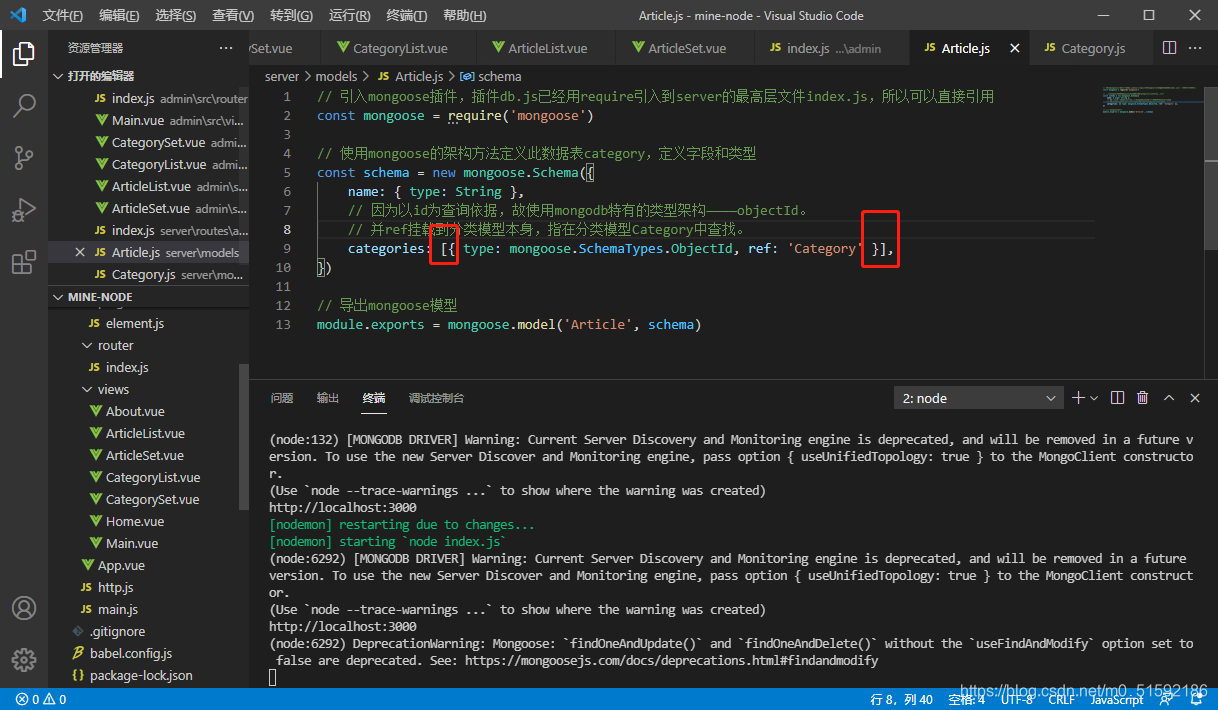Image resolution: width=1218 pixels, height=710 pixels.
Task: Open the Run and Debug view
Action: coord(24,211)
